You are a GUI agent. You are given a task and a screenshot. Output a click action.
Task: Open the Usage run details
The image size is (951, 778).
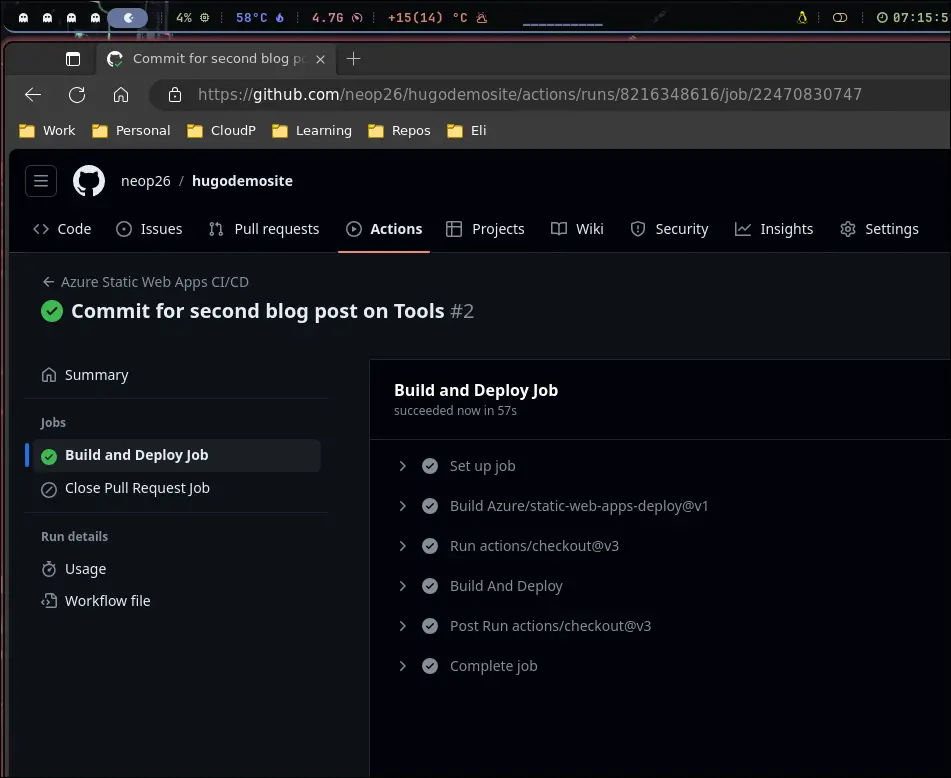tap(86, 569)
